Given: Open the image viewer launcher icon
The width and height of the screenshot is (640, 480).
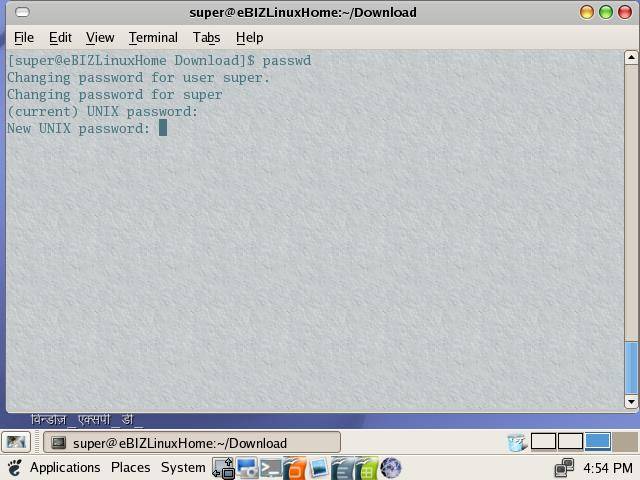Looking at the screenshot, I should click(x=318, y=468).
